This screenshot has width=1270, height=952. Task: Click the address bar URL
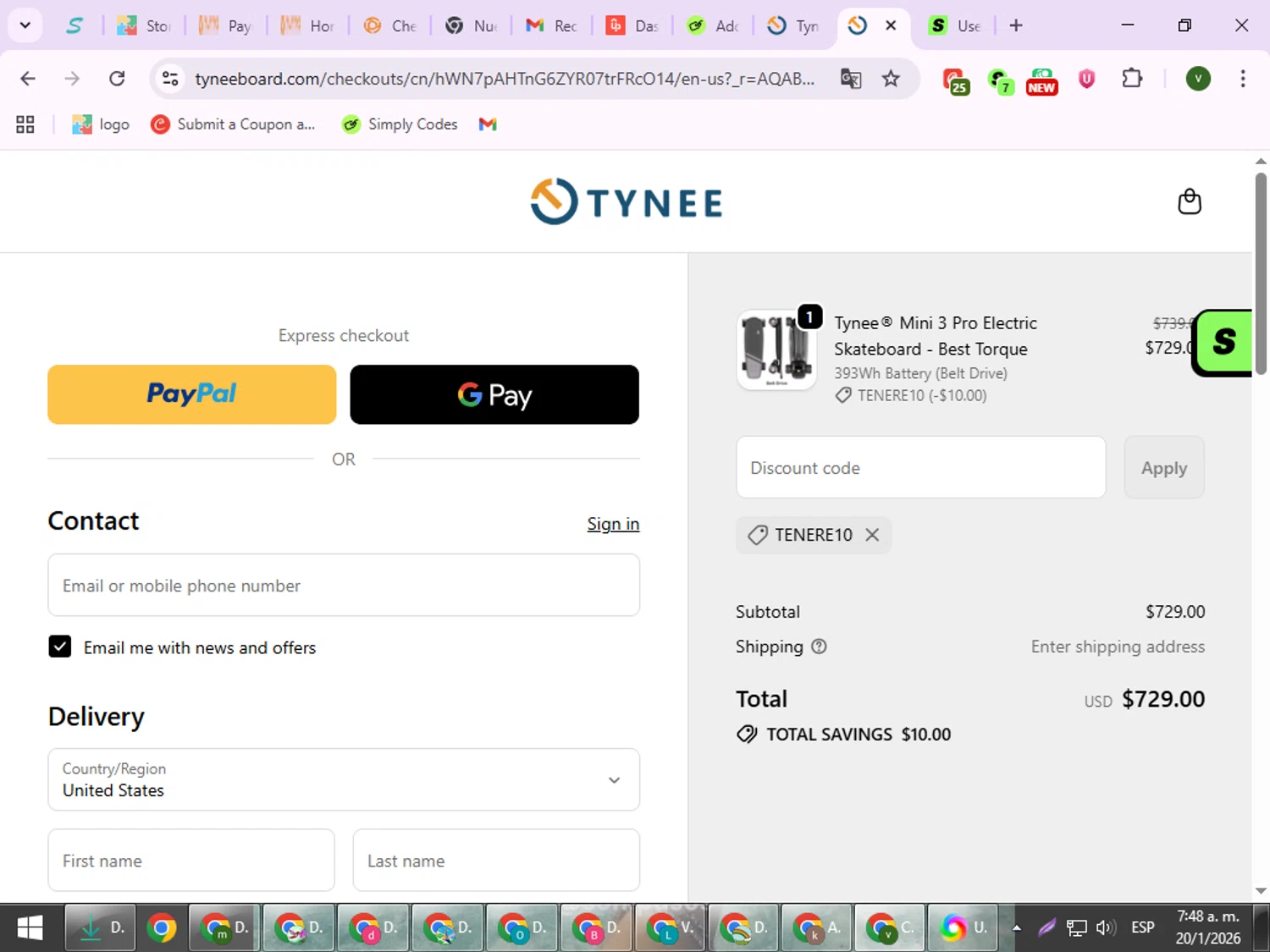[x=505, y=79]
